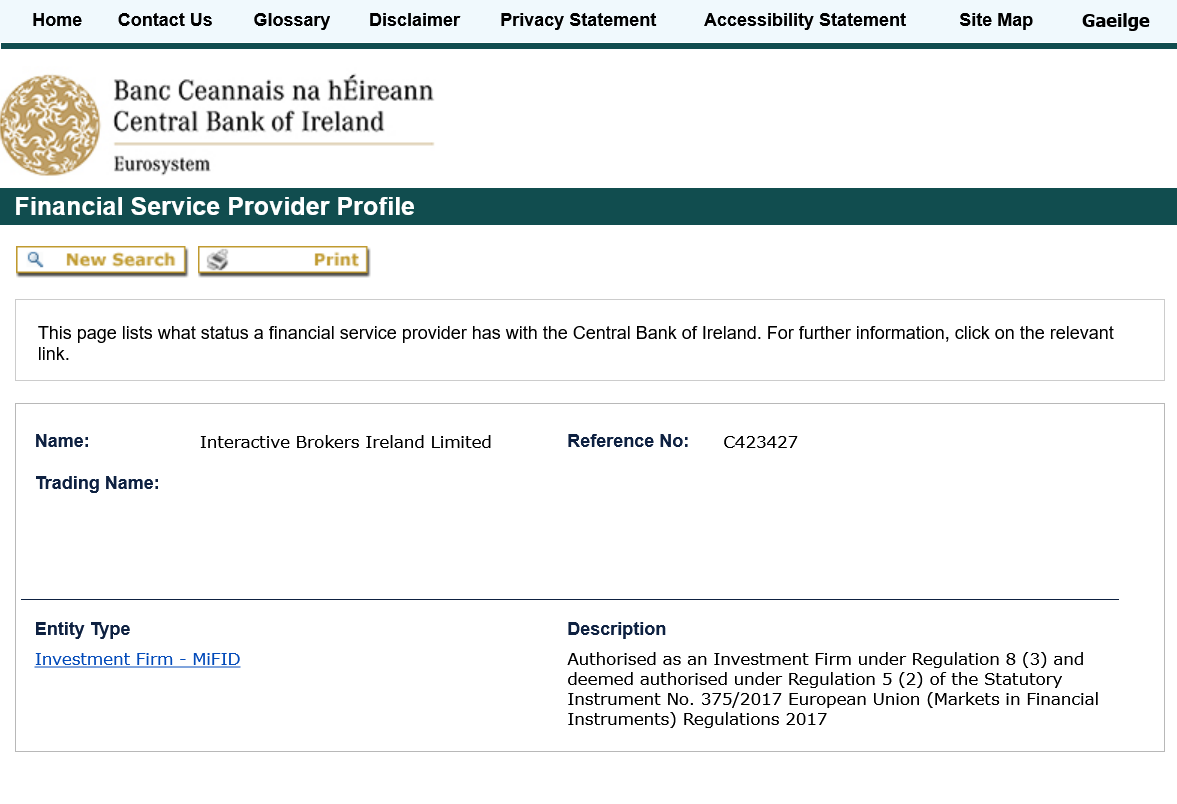The image size is (1177, 804).
Task: Click the Description column heading
Action: (x=617, y=629)
